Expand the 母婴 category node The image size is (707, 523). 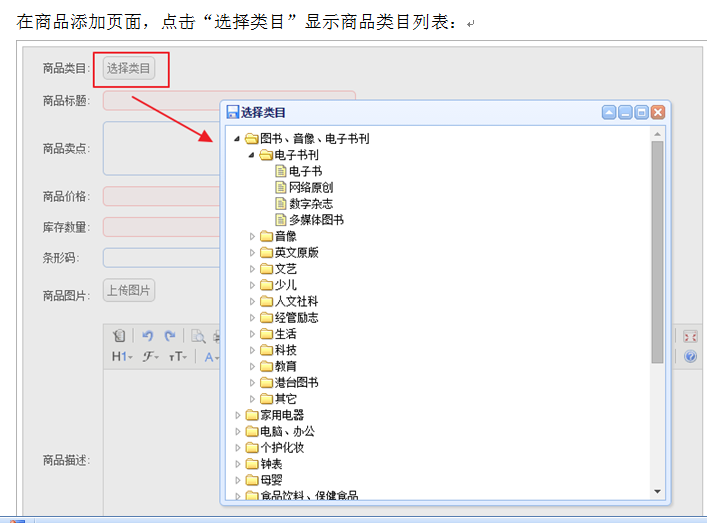(238, 480)
